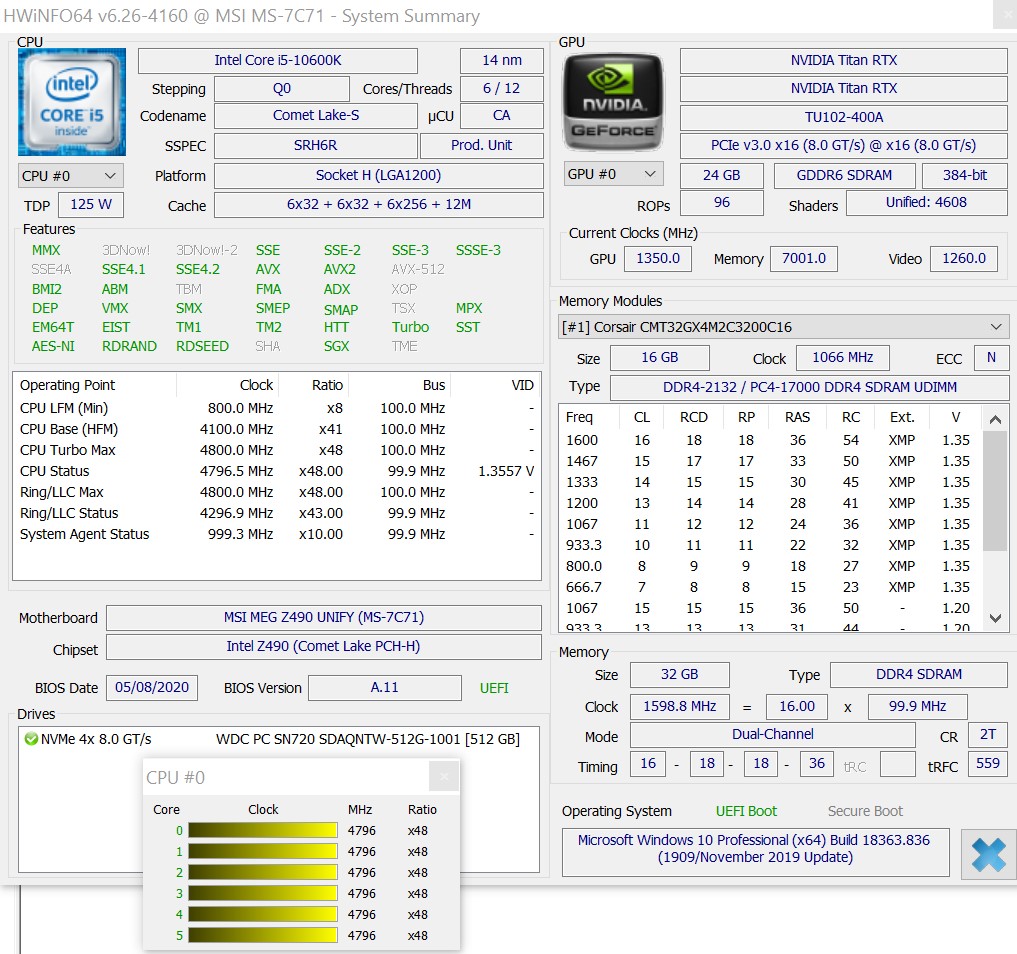Viewport: 1017px width, 954px height.
Task: Click the memory timings scrollbar up arrow
Action: 995,420
